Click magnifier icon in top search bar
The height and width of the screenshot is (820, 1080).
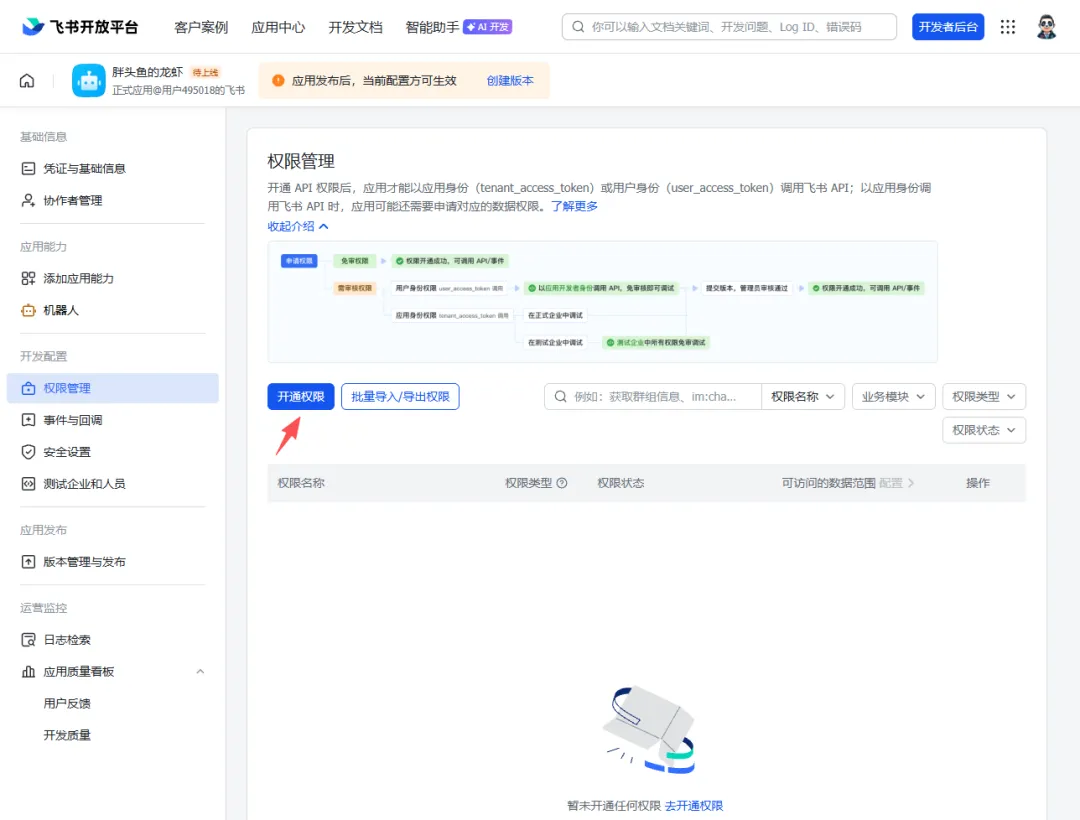(x=579, y=27)
